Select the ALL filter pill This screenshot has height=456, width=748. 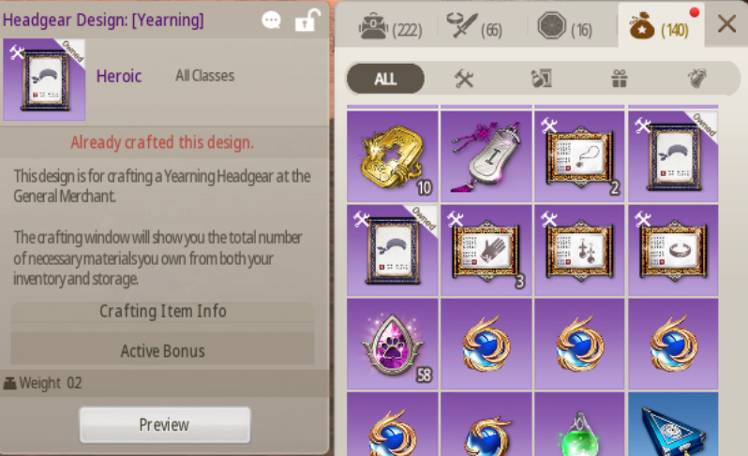[385, 79]
